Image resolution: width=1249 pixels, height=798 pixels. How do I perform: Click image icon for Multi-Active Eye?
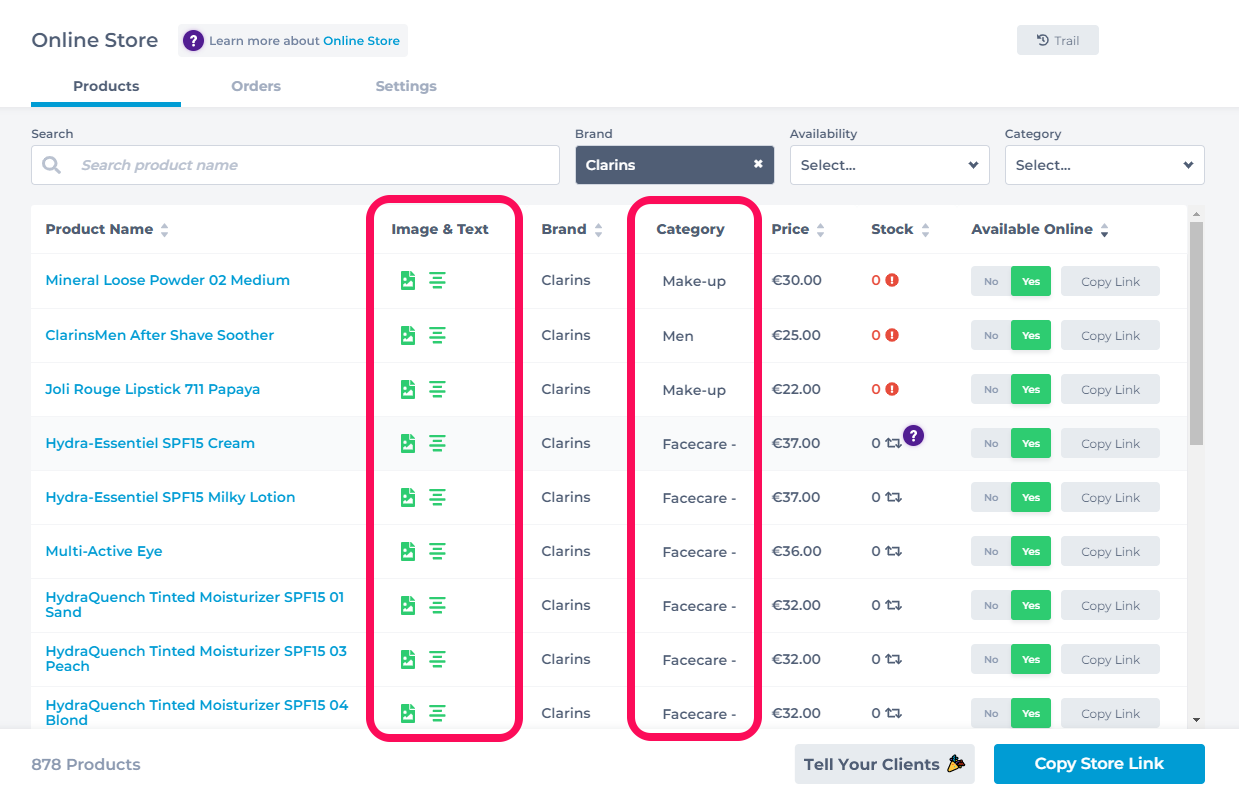(408, 551)
